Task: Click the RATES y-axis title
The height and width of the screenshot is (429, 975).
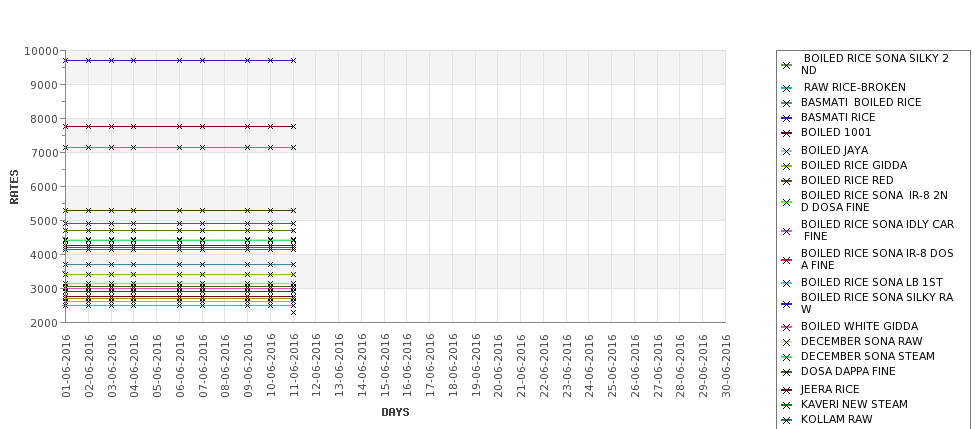Action: click(14, 187)
